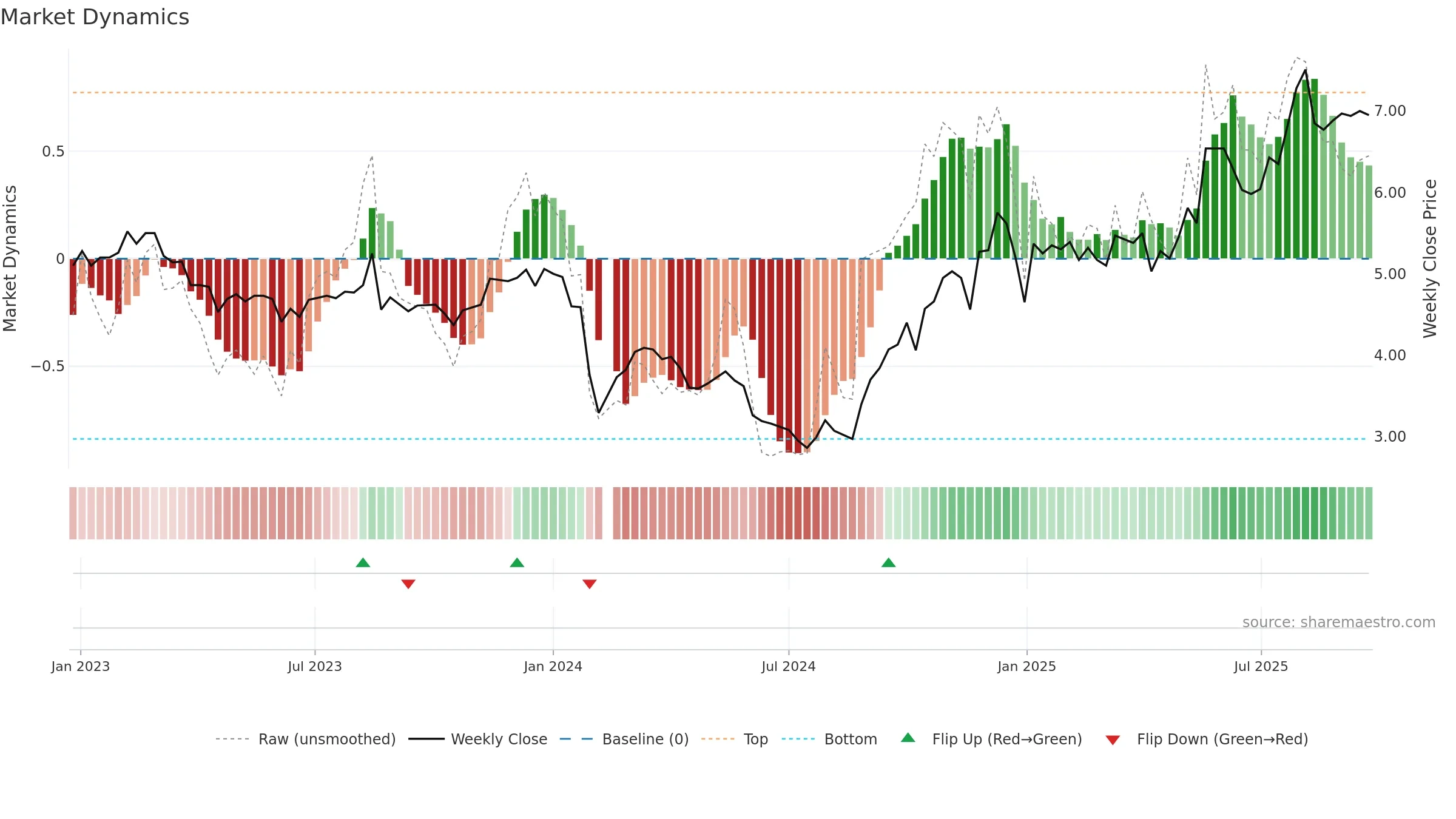
Task: Click the Jan 2024 axis label
Action: 553,666
